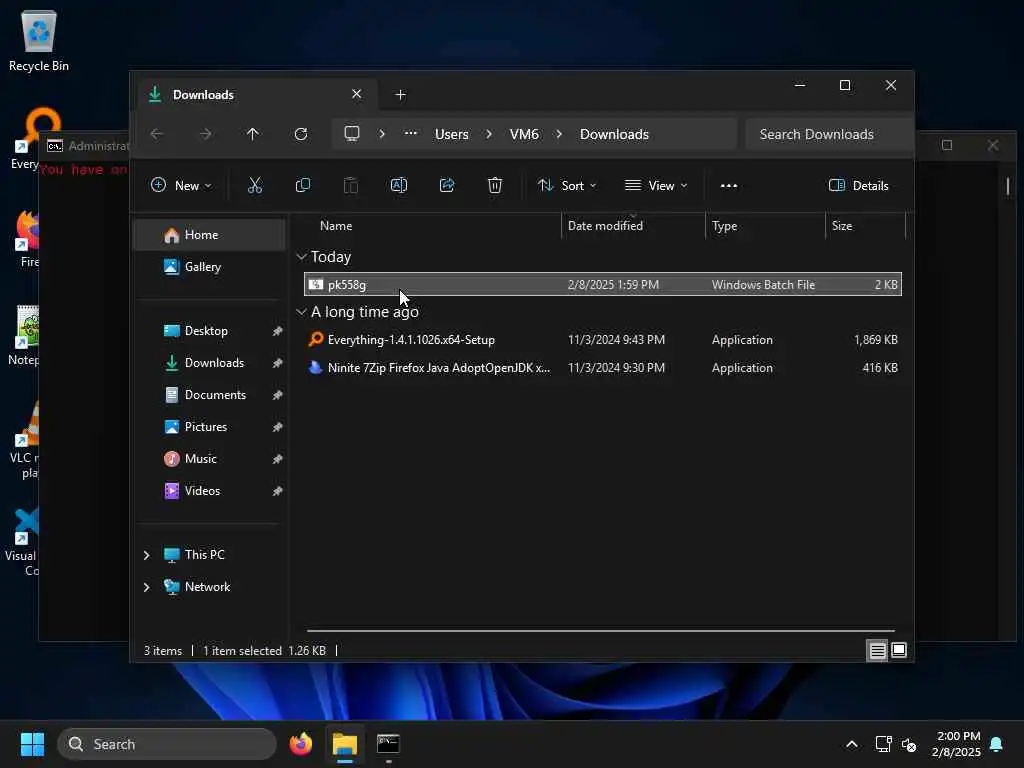This screenshot has height=768, width=1024.
Task: Unpin Downloads via its pin icon
Action: [278, 363]
